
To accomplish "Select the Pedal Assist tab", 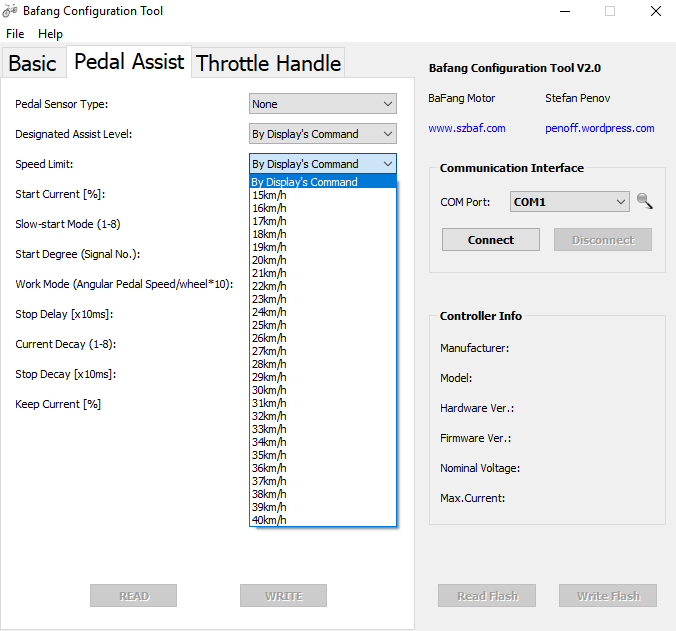I will click(x=129, y=61).
